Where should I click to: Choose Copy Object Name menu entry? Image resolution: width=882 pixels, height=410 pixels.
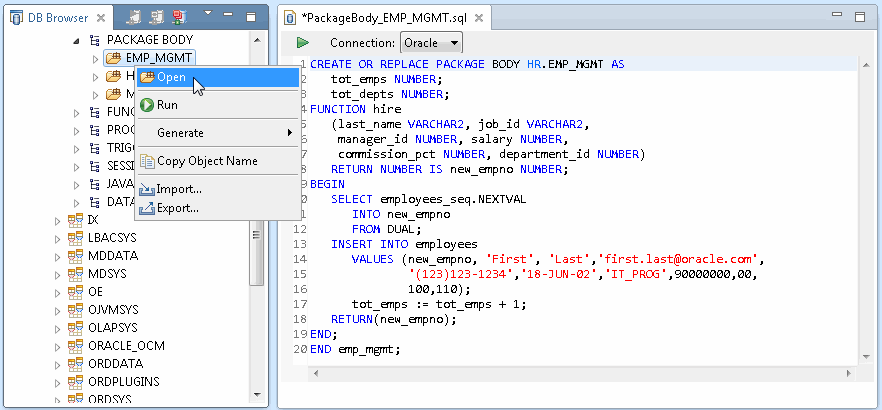(207, 161)
